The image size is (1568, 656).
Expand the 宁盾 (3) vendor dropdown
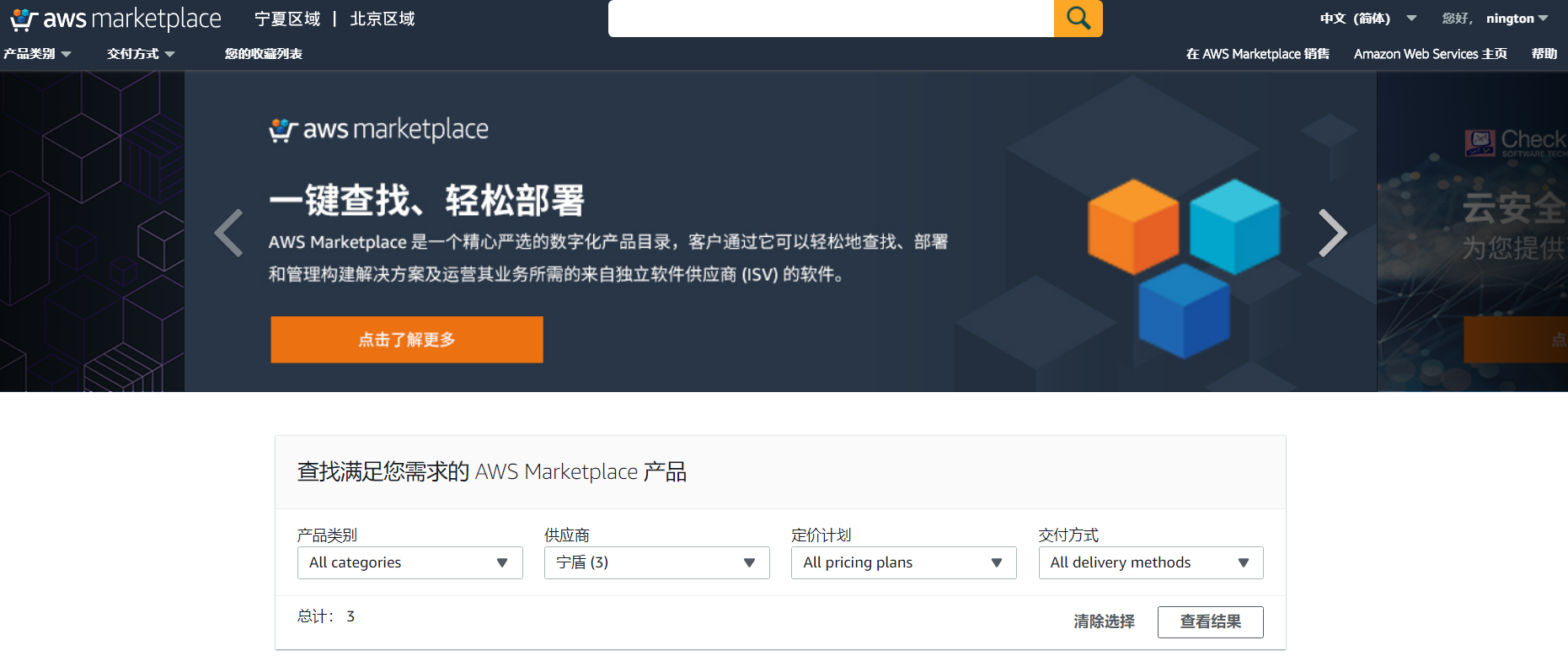[x=656, y=562]
